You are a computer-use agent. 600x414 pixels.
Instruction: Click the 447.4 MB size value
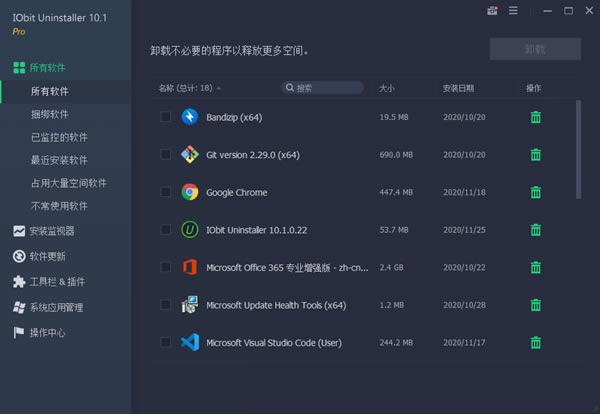(x=396, y=192)
